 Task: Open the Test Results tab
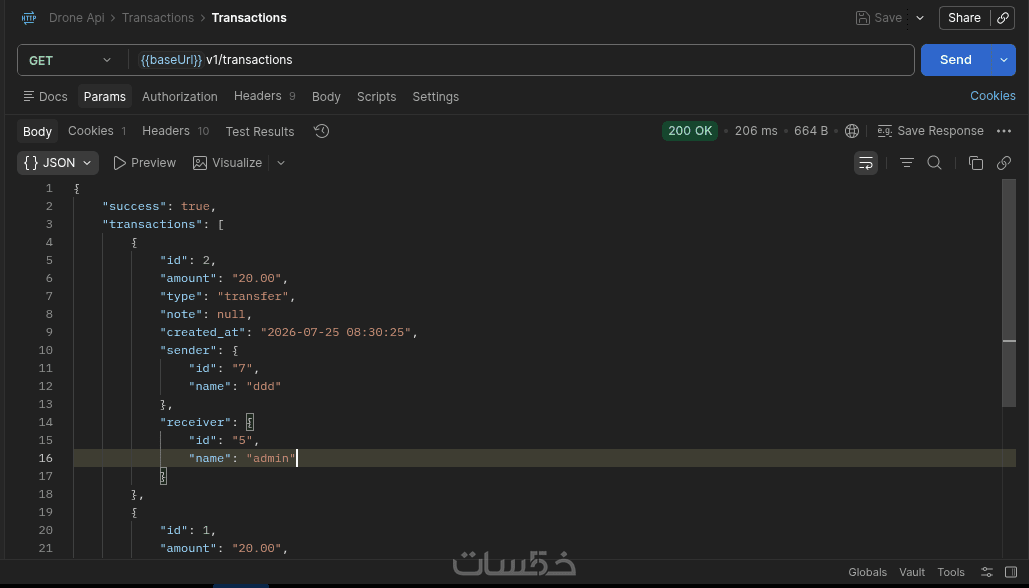click(260, 131)
